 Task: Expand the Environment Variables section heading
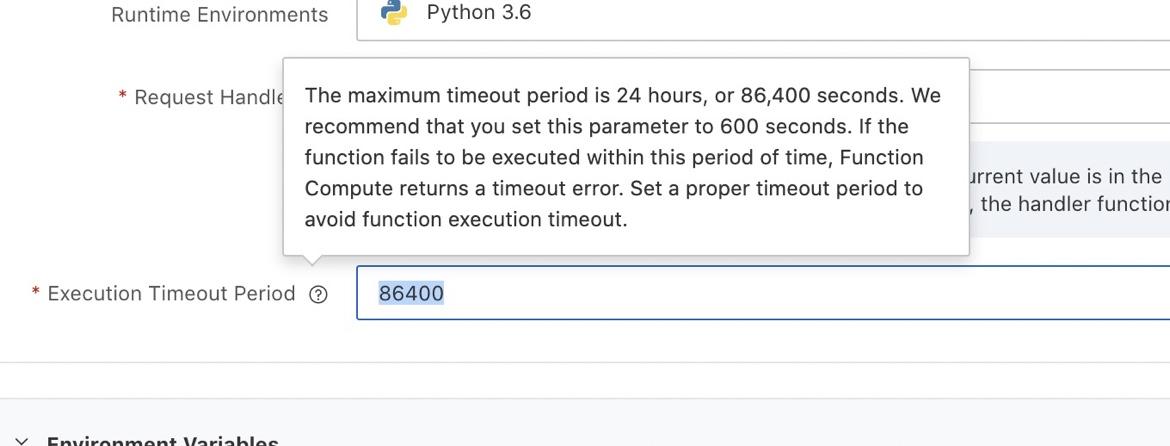(x=162, y=441)
